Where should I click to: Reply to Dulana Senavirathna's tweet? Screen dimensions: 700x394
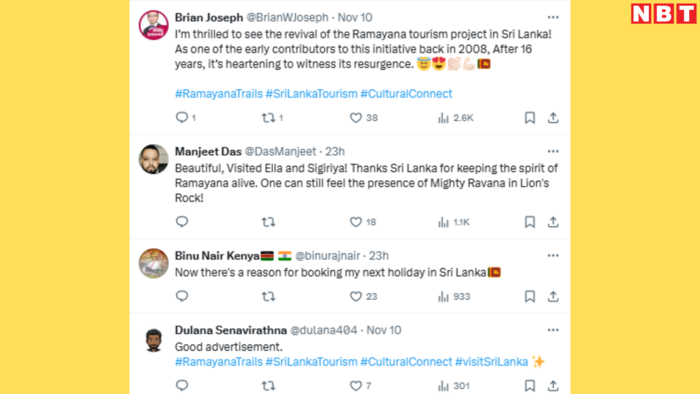click(182, 385)
